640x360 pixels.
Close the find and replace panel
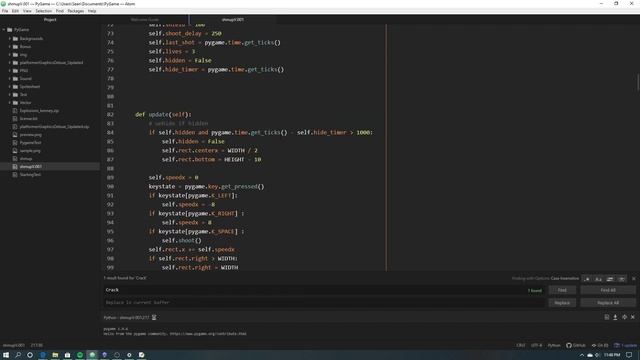(633, 279)
